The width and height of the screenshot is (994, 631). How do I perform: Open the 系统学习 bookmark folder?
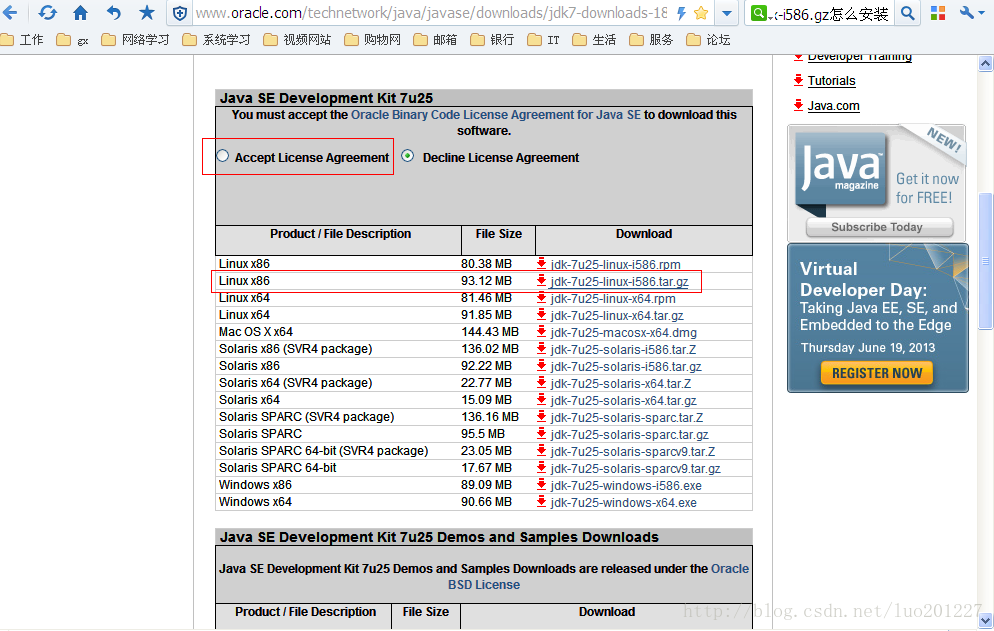point(216,40)
